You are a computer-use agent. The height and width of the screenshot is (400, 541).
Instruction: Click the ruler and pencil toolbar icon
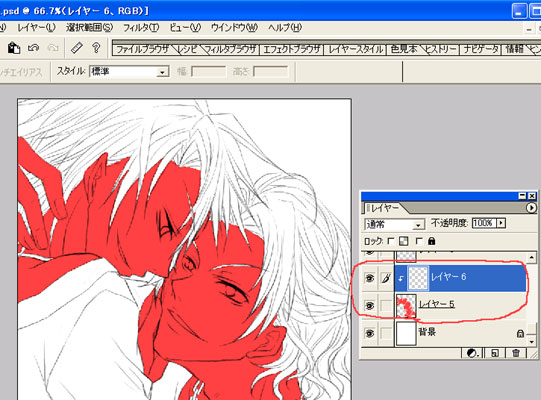pyautogui.click(x=77, y=48)
